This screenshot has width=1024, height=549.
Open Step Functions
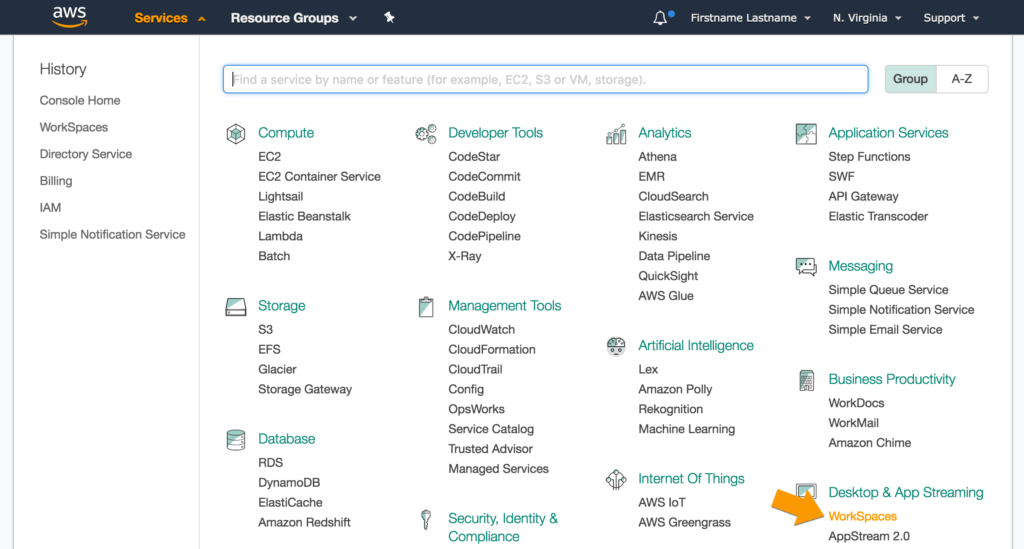coord(869,157)
